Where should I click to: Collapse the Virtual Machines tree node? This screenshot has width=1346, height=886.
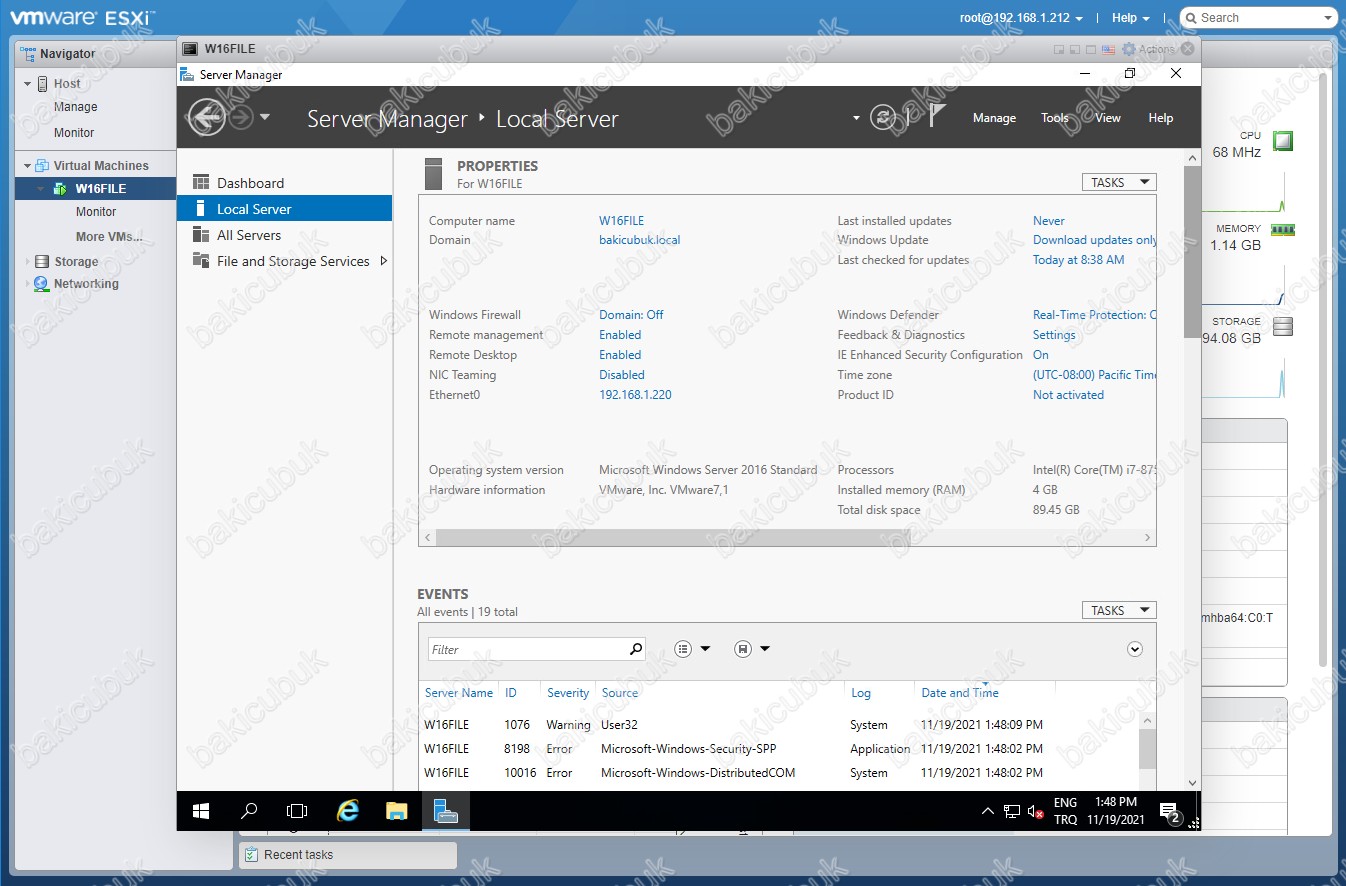click(x=28, y=166)
